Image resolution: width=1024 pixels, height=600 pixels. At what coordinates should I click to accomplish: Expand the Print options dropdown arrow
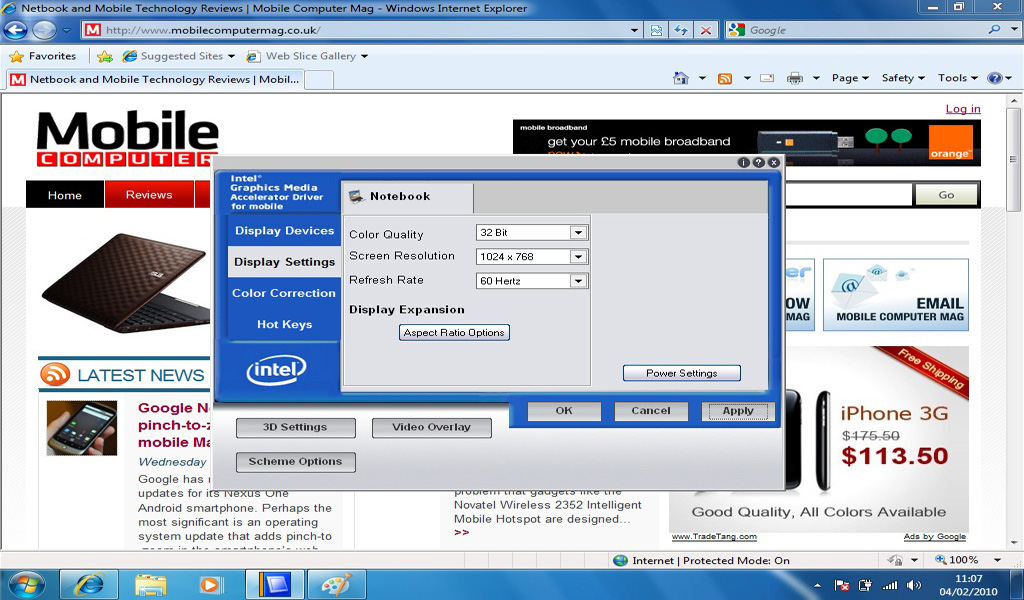pyautogui.click(x=816, y=78)
